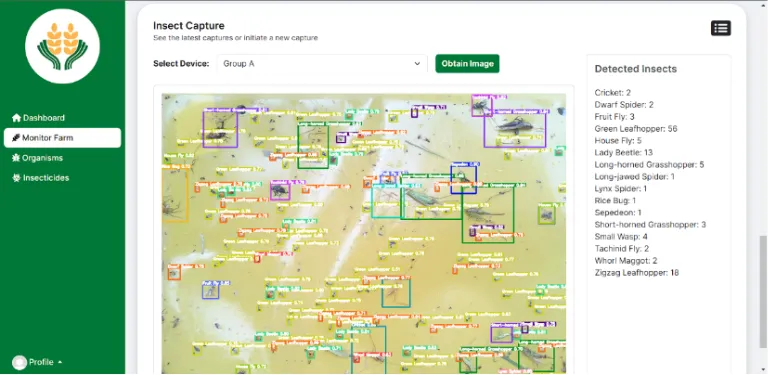Click the 'Small Wasp: 4' entry

point(621,236)
